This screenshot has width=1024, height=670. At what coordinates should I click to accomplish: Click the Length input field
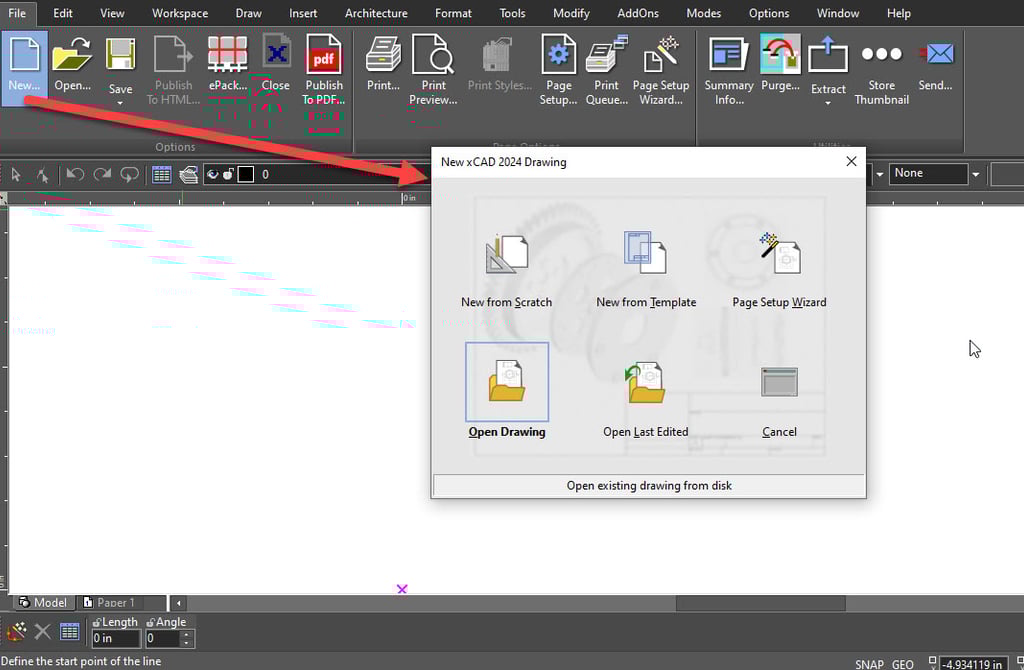click(116, 638)
